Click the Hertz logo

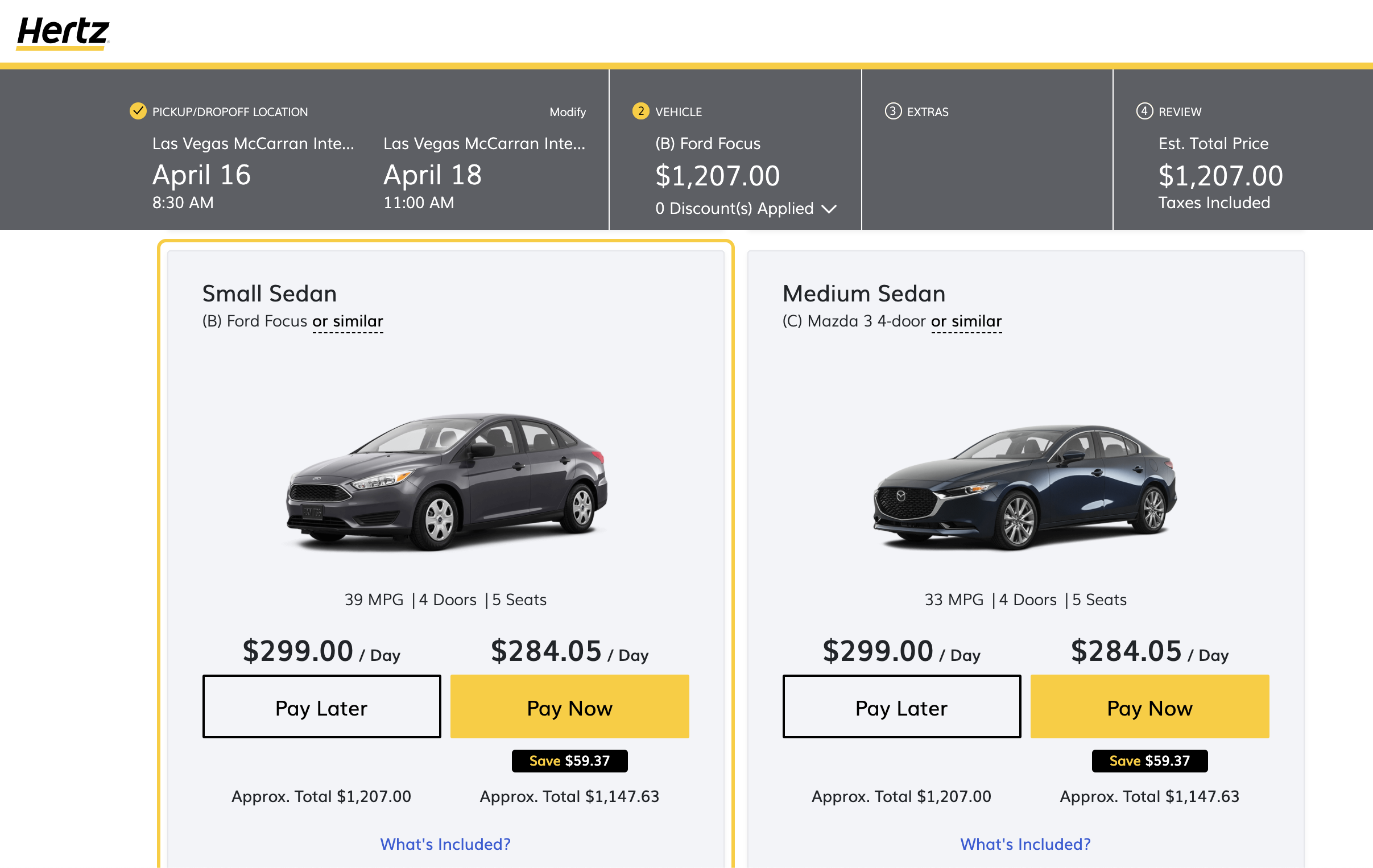tap(63, 32)
